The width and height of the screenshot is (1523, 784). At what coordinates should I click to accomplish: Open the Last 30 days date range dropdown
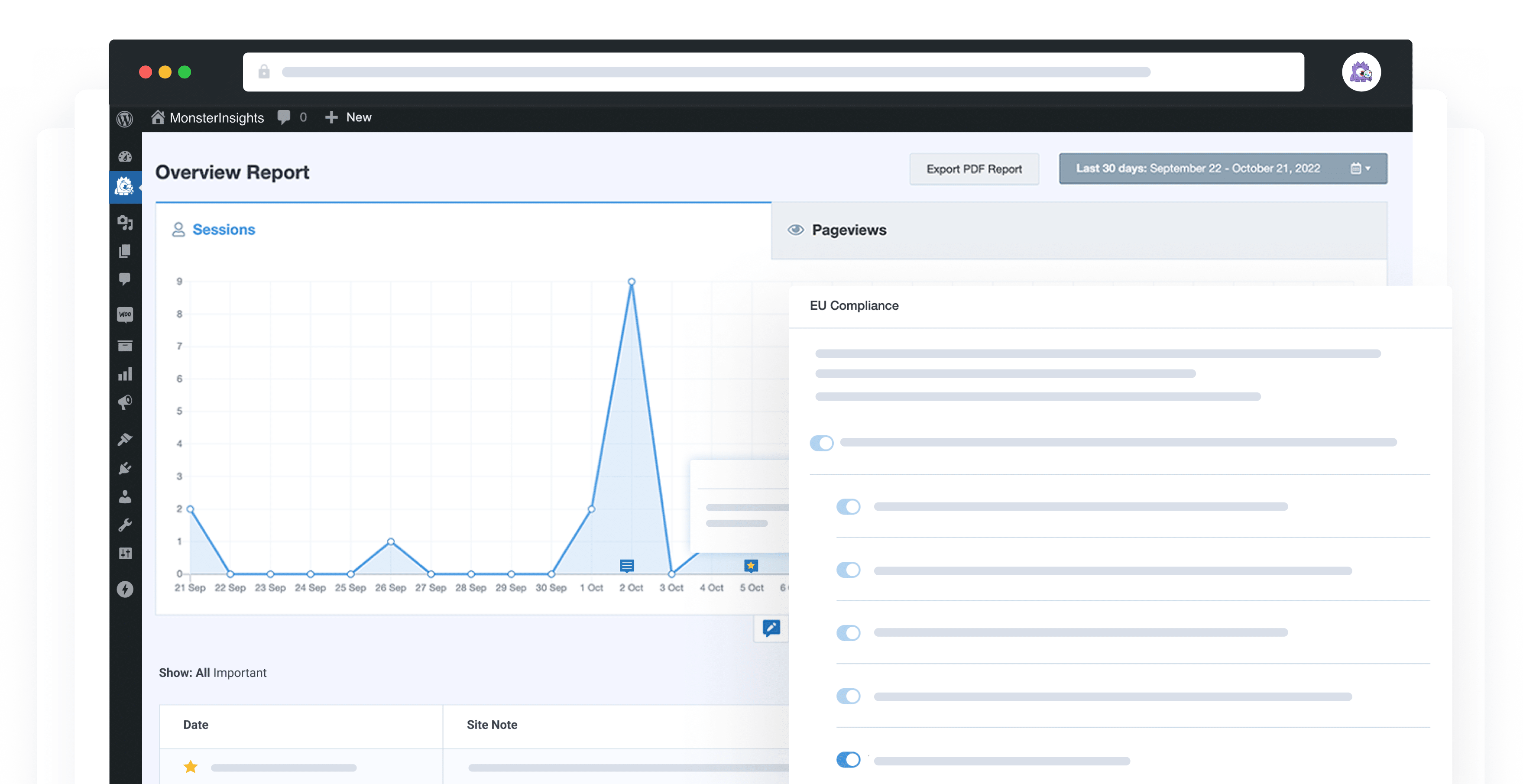click(1223, 168)
